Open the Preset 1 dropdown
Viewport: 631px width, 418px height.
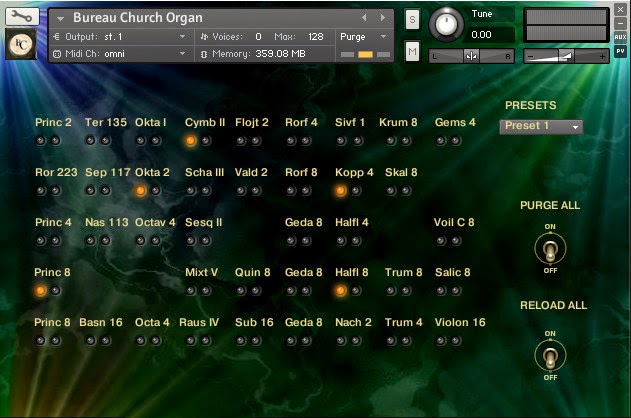click(541, 127)
